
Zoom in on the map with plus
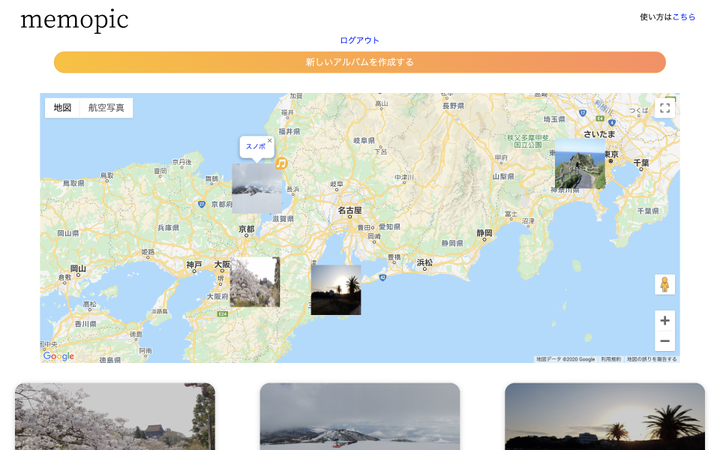click(x=664, y=321)
